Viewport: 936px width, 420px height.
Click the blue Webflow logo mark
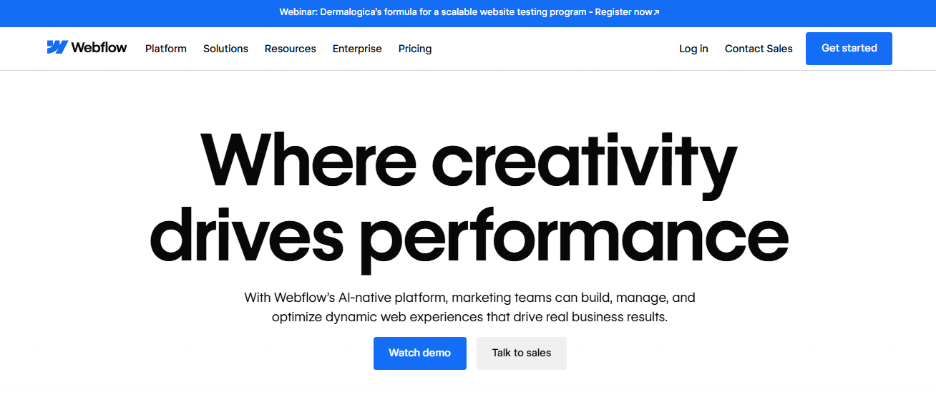56,48
